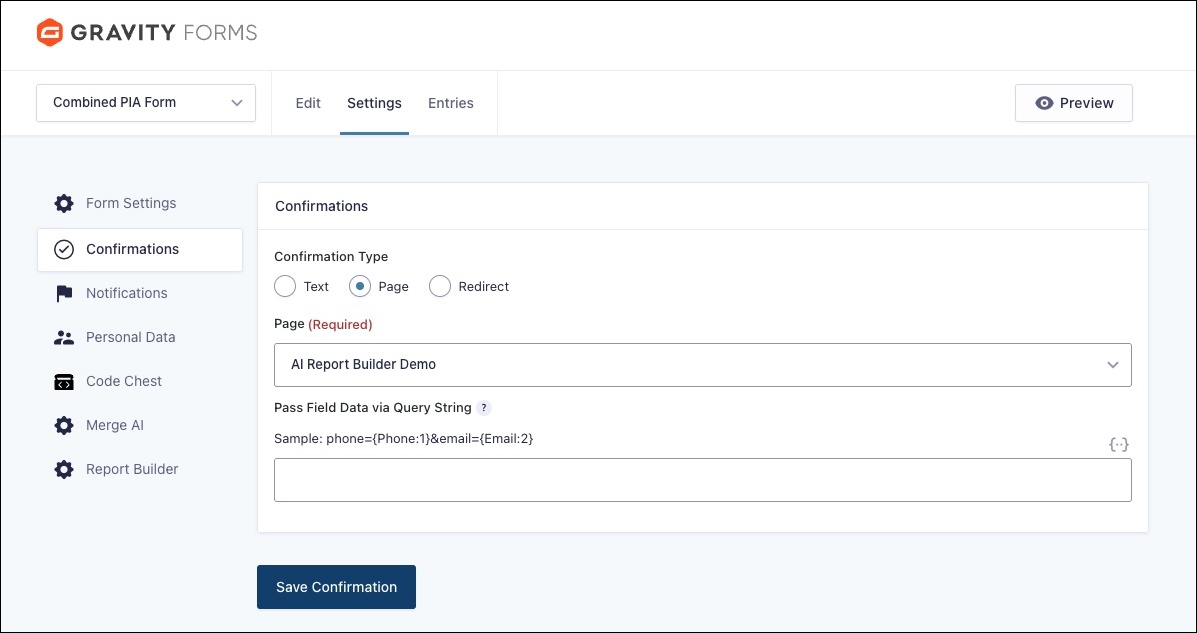Screen dimensions: 1197x633
Task: Click the Save Confirmation button
Action: coord(336,587)
